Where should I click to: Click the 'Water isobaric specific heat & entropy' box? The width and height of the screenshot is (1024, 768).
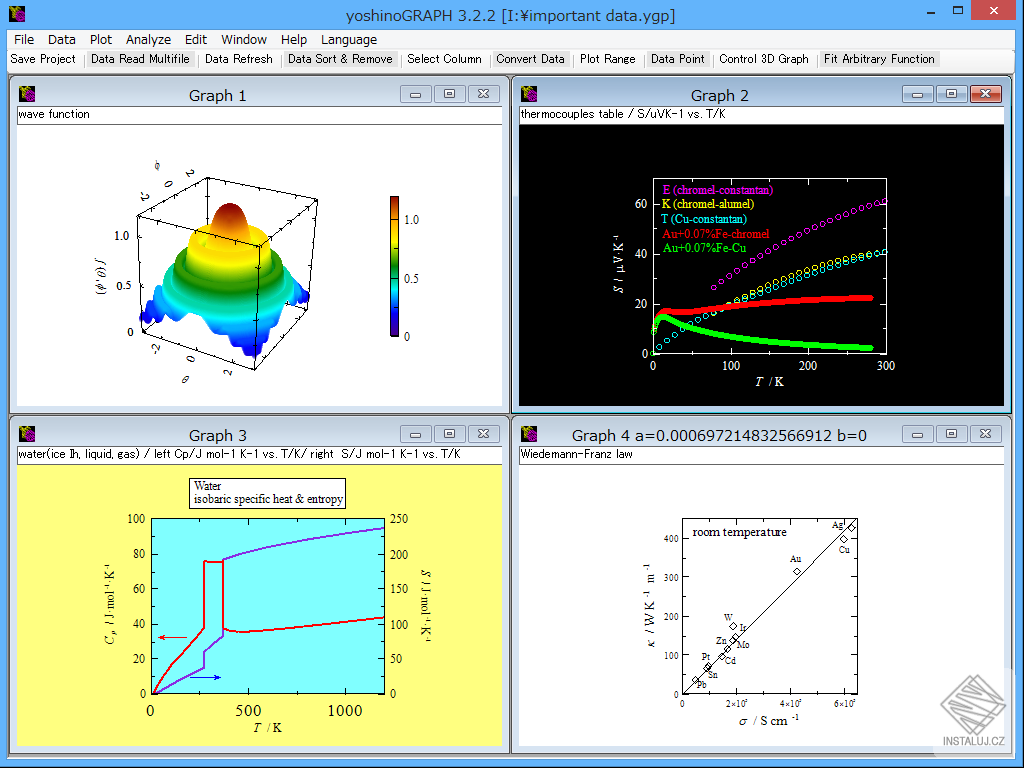click(x=268, y=493)
